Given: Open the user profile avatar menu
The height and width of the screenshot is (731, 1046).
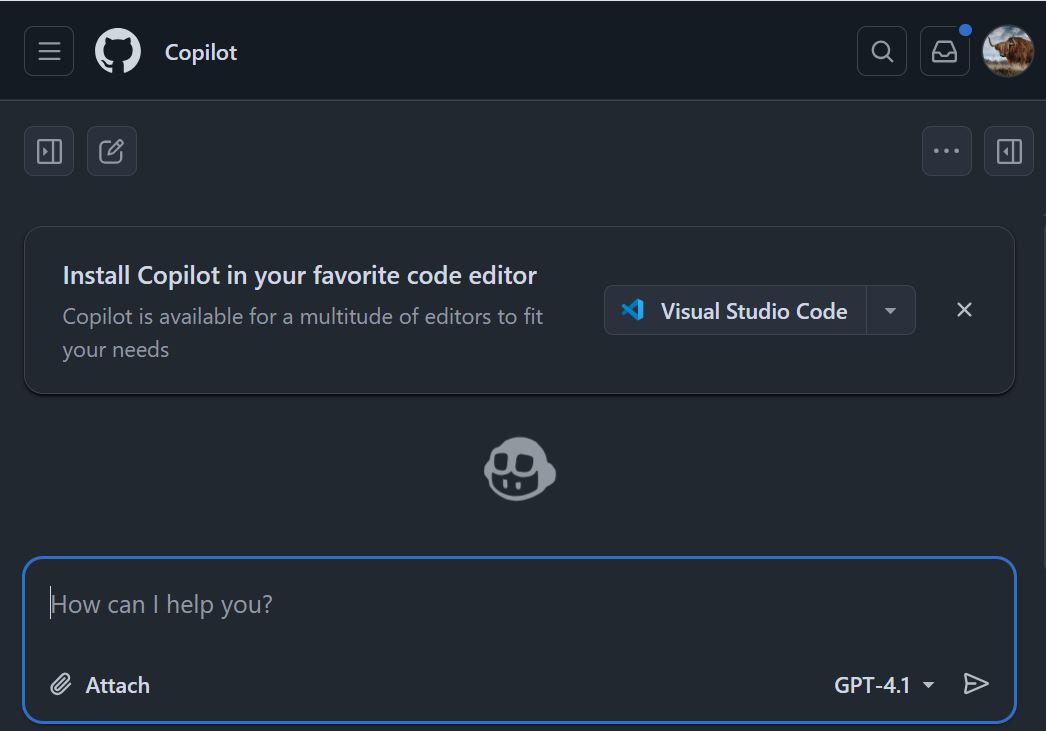Looking at the screenshot, I should click(x=1008, y=51).
